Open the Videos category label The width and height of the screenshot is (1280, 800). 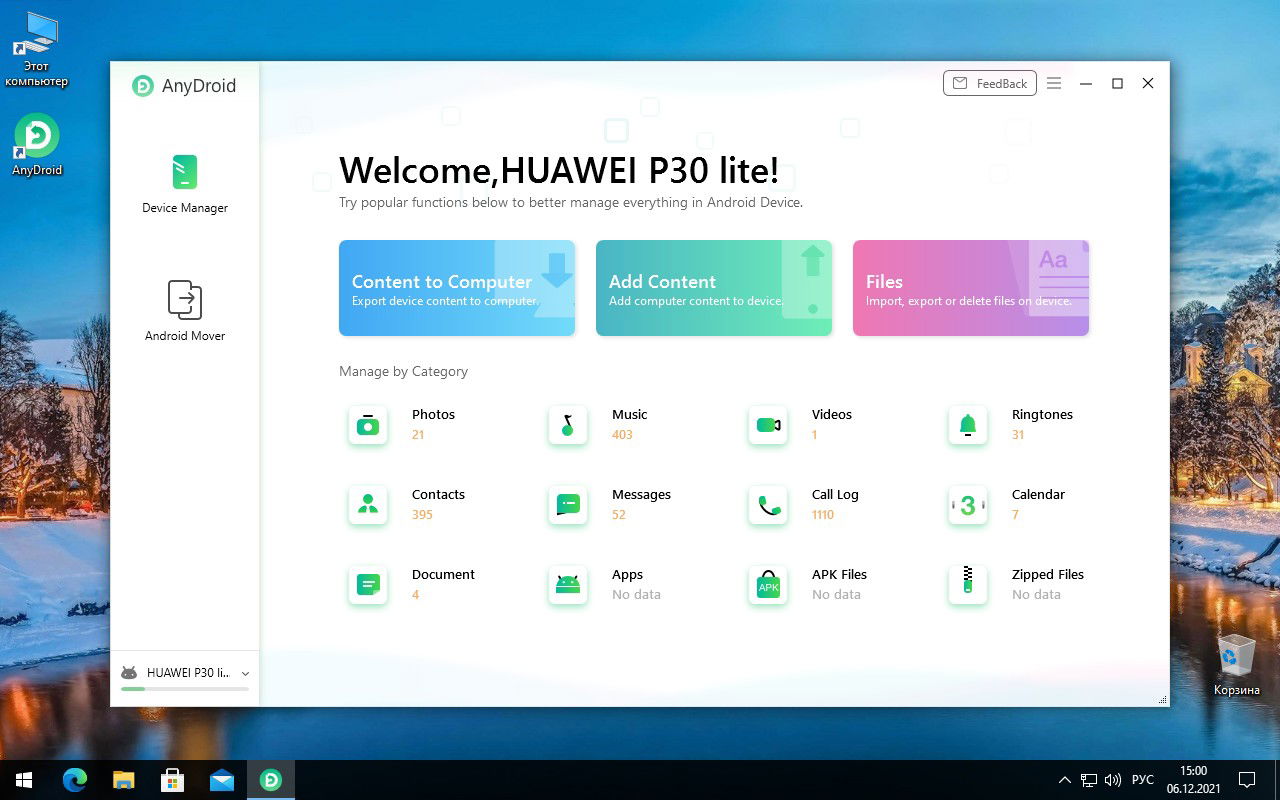(x=832, y=415)
